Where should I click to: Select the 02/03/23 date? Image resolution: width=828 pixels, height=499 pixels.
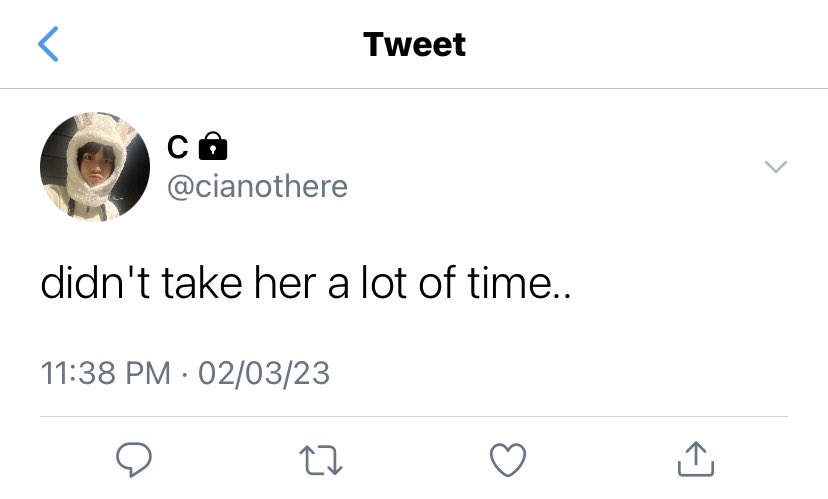click(x=264, y=373)
